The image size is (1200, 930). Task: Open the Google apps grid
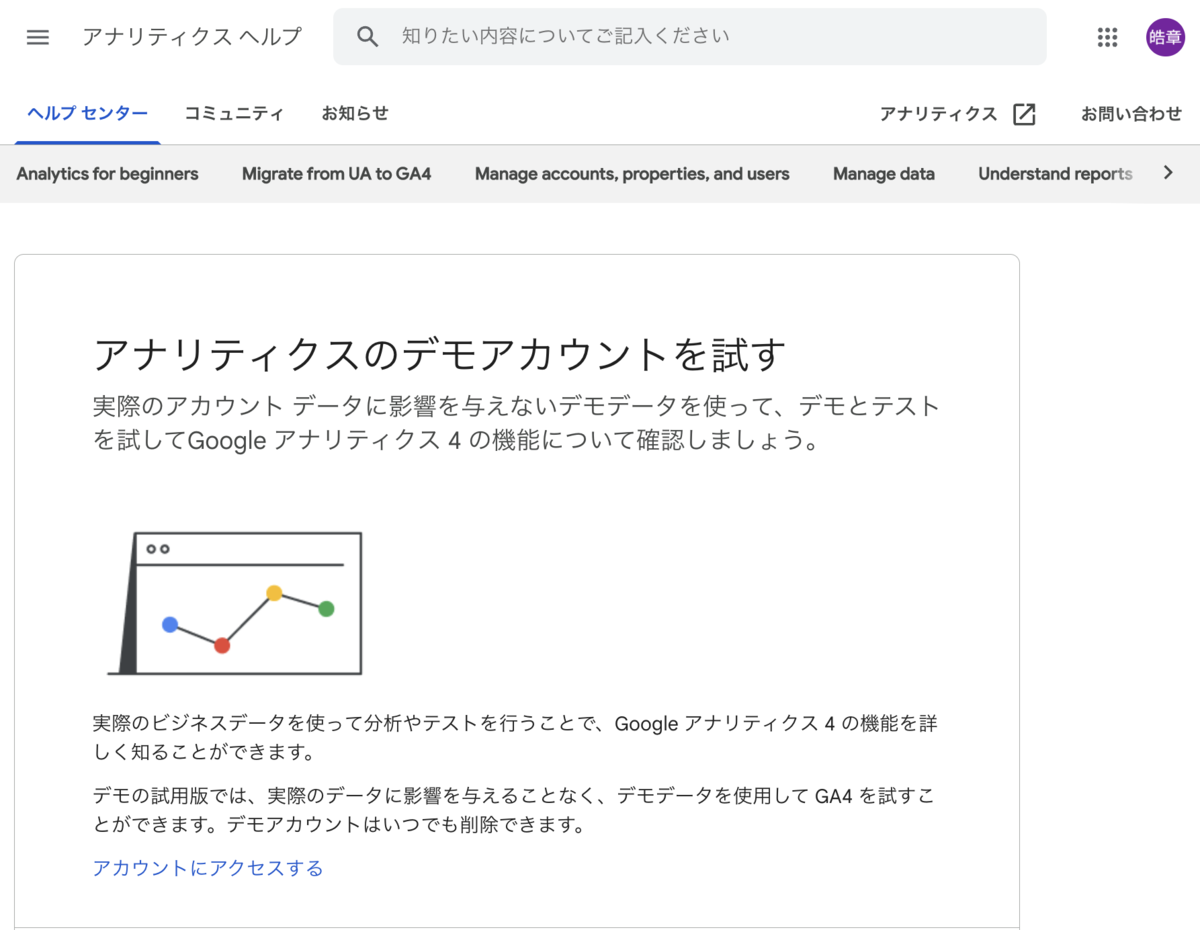pos(1107,37)
